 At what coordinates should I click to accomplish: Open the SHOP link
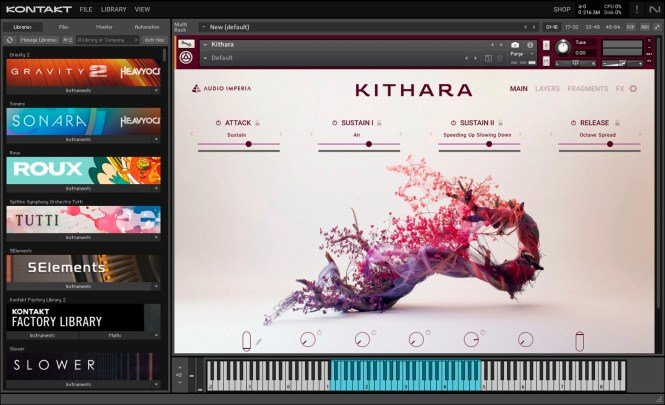click(561, 9)
